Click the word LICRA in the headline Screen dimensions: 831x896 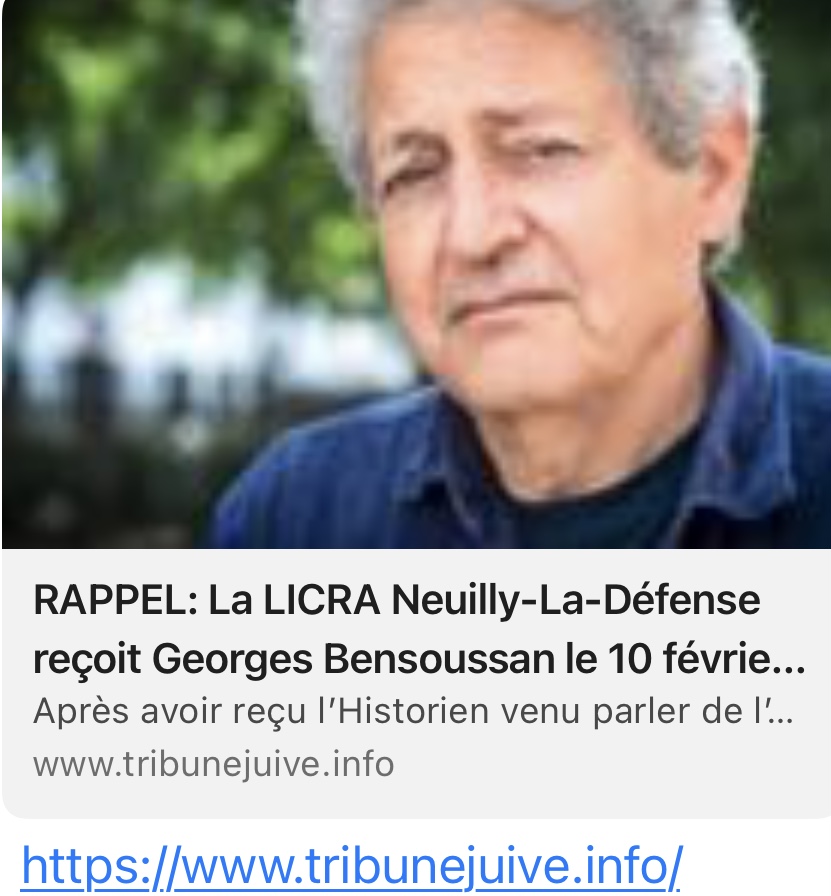(322, 601)
